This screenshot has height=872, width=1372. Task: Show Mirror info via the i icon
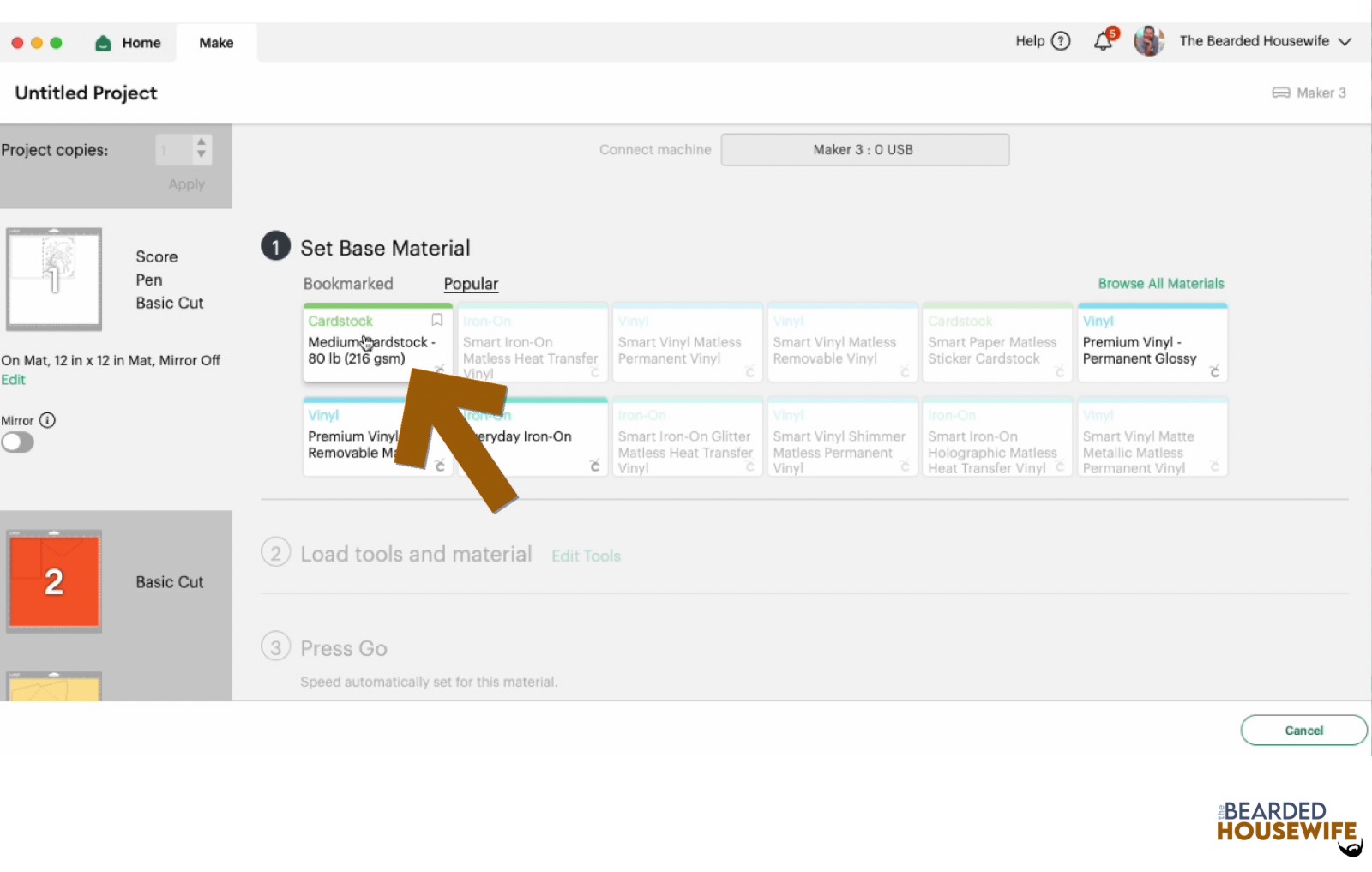point(48,420)
